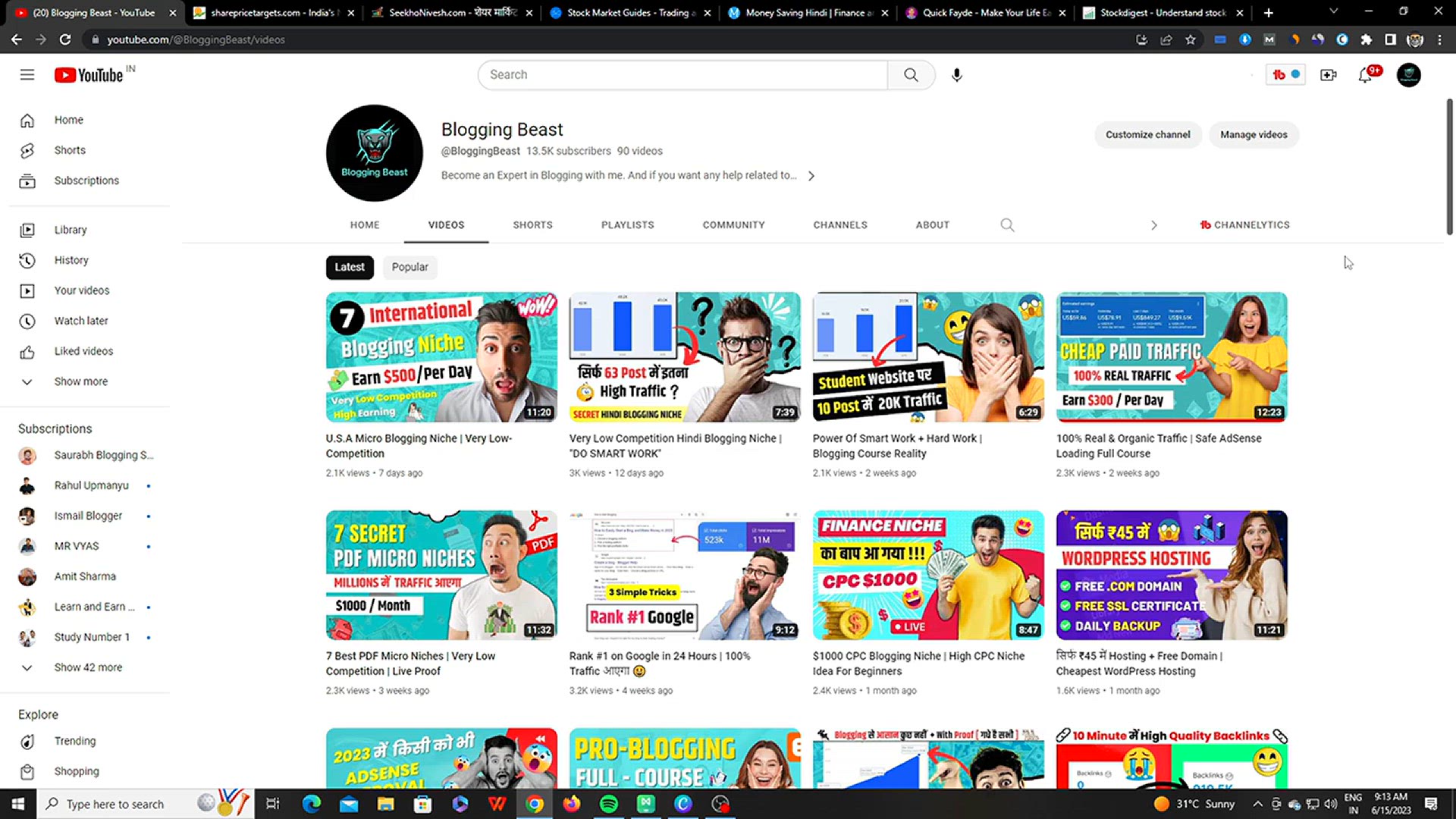This screenshot has width=1456, height=819.
Task: Open Firefox from the taskbar
Action: [x=571, y=804]
